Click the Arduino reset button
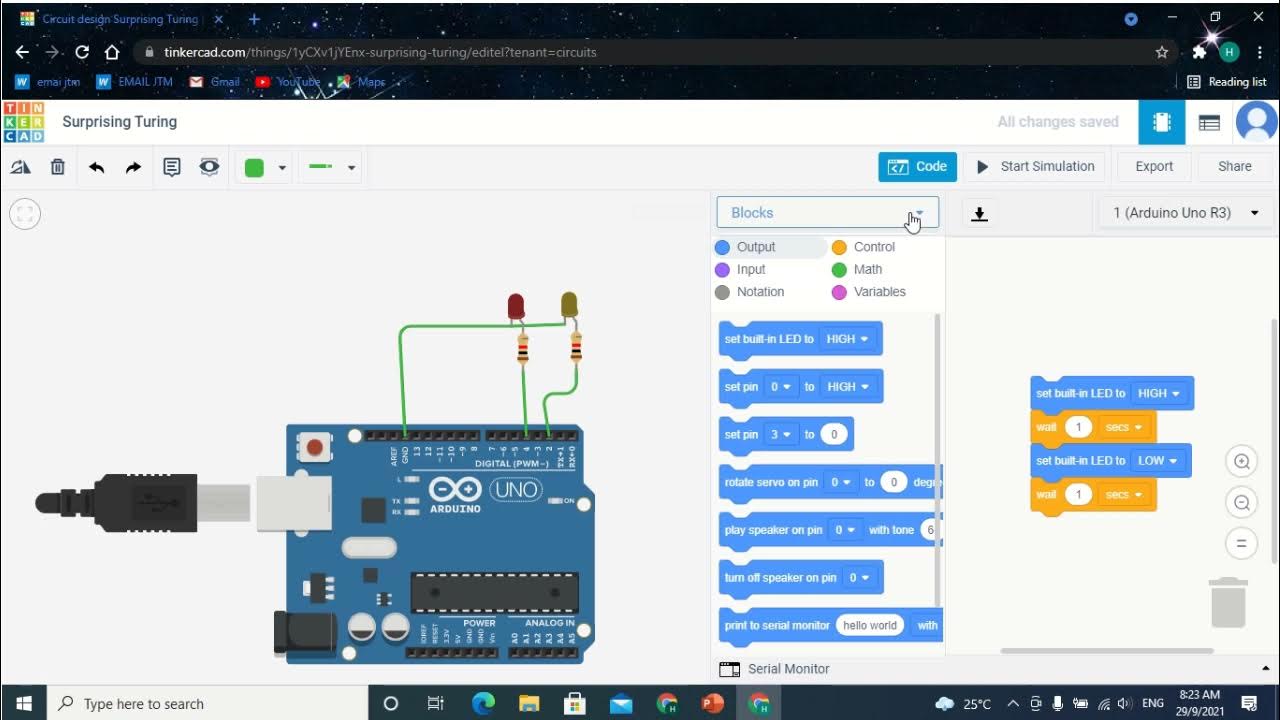Image resolution: width=1280 pixels, height=720 pixels. pyautogui.click(x=315, y=448)
